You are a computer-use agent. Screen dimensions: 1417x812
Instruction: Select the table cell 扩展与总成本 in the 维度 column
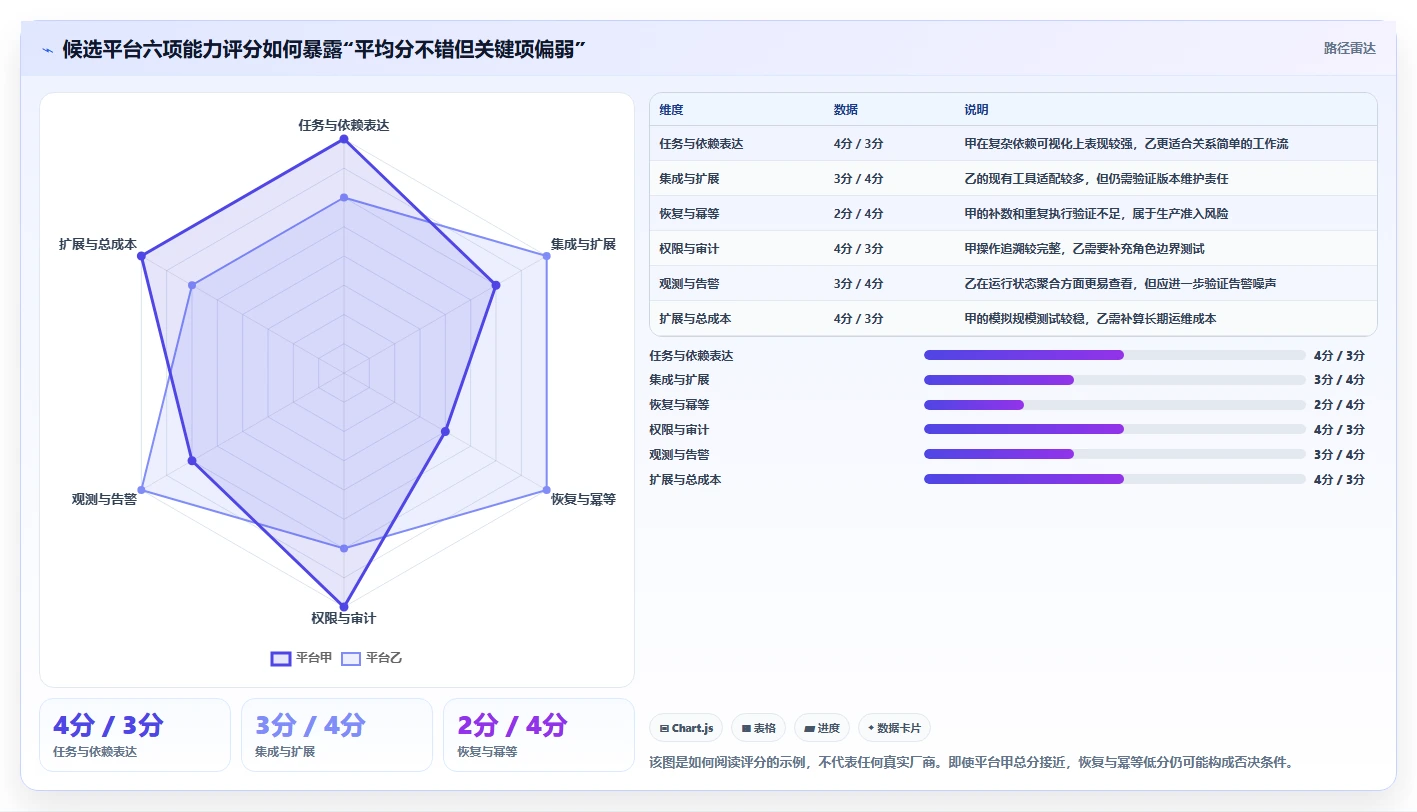tap(695, 319)
